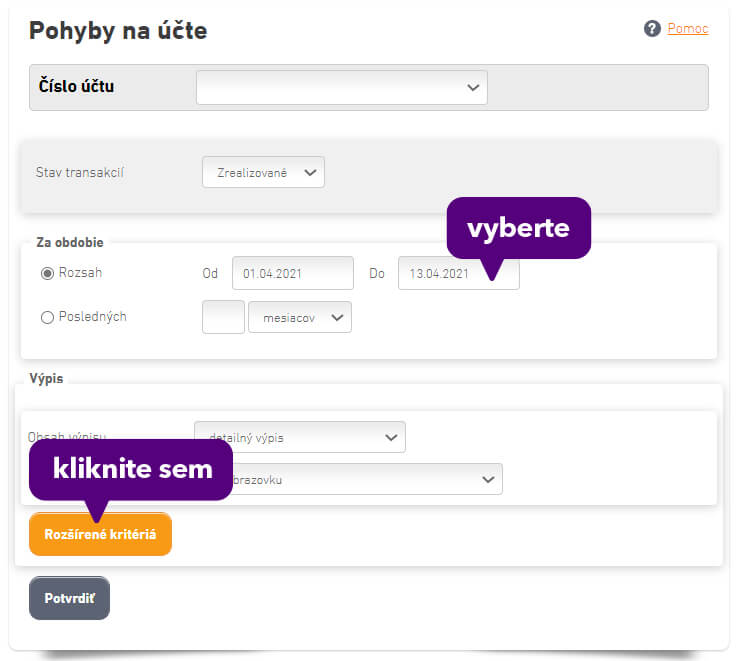Viewport: 747px width, 661px height.
Task: Click the empty number field beside Posledných
Action: point(223,317)
